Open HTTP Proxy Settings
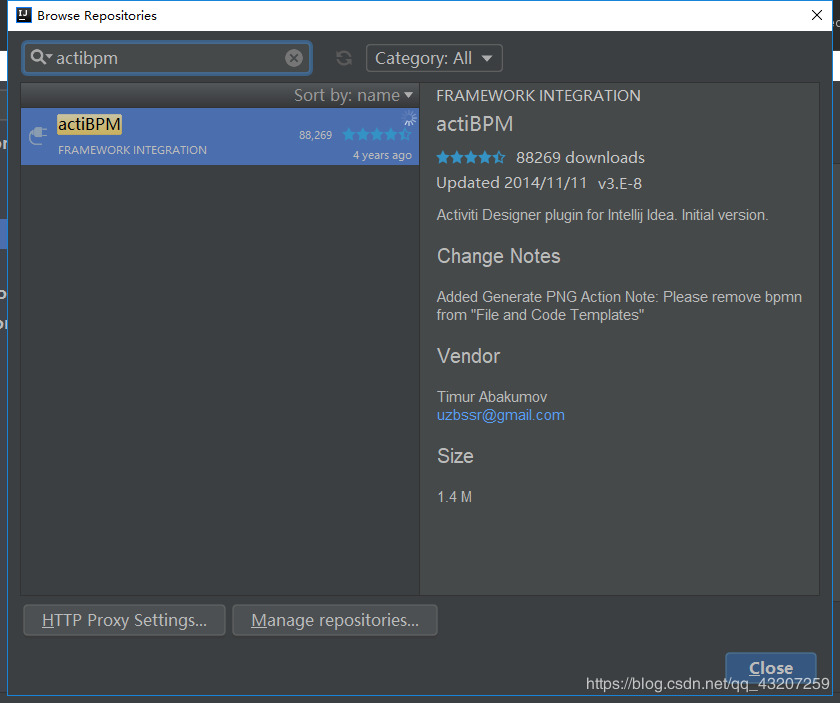 [124, 620]
